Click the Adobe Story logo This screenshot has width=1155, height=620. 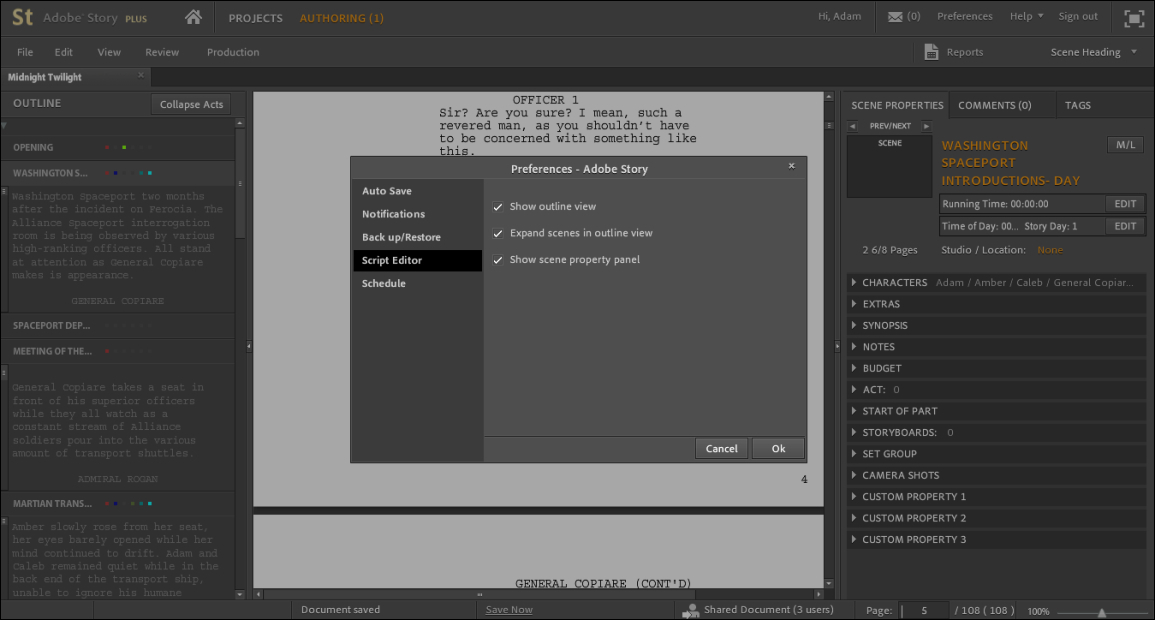coord(23,17)
